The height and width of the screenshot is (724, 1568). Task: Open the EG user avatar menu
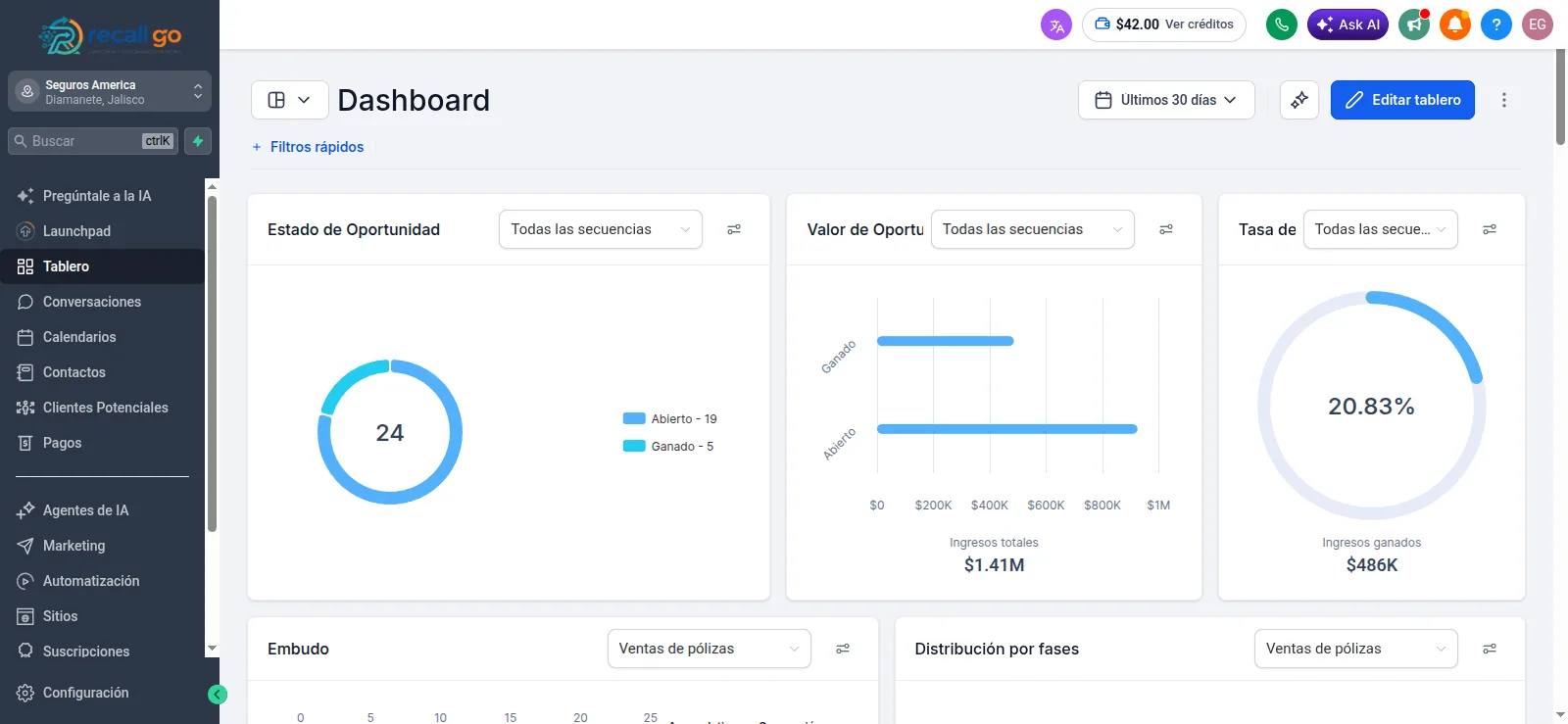coord(1538,24)
